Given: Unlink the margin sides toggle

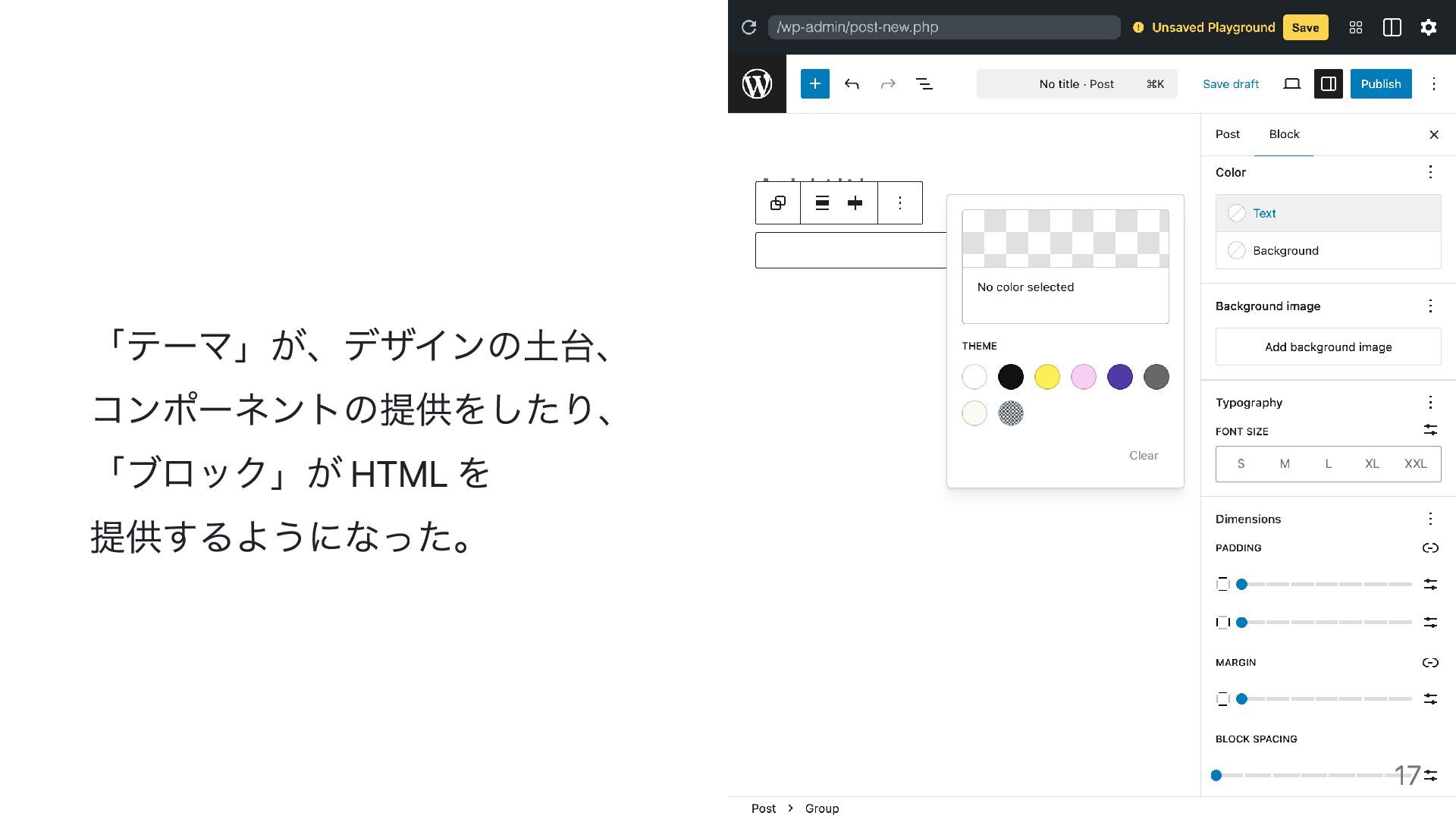Looking at the screenshot, I should coord(1429,662).
